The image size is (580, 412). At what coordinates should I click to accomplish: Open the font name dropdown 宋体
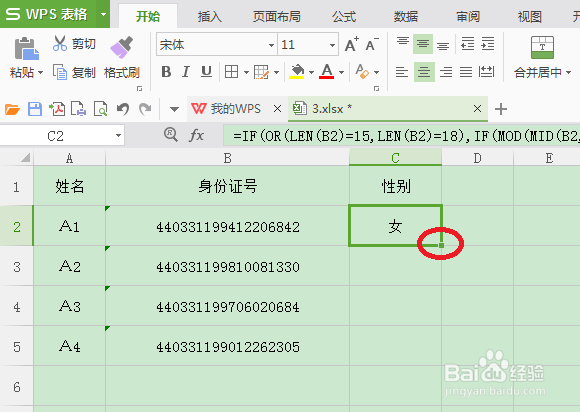[272, 45]
